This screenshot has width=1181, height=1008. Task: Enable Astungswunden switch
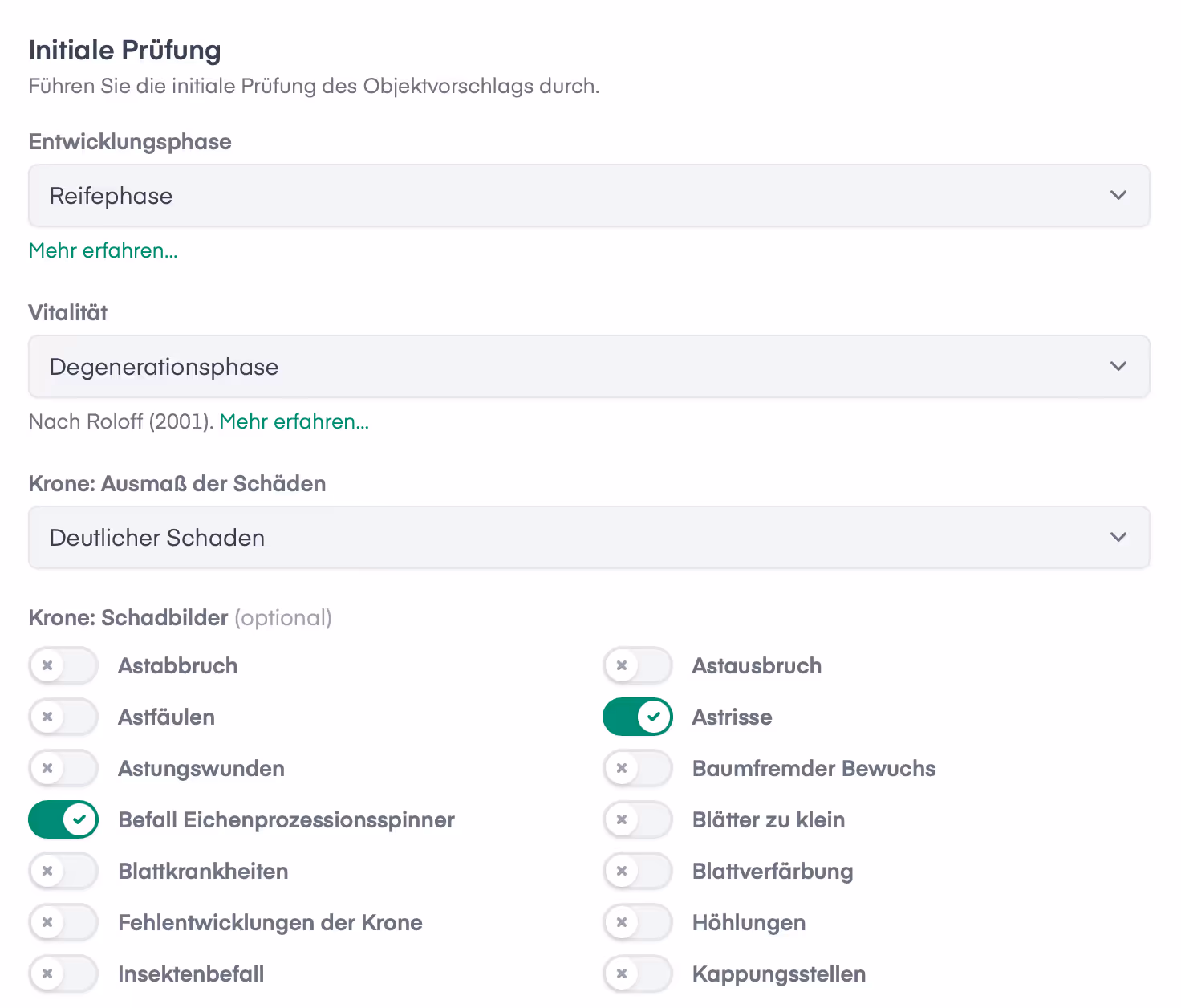pyautogui.click(x=63, y=768)
